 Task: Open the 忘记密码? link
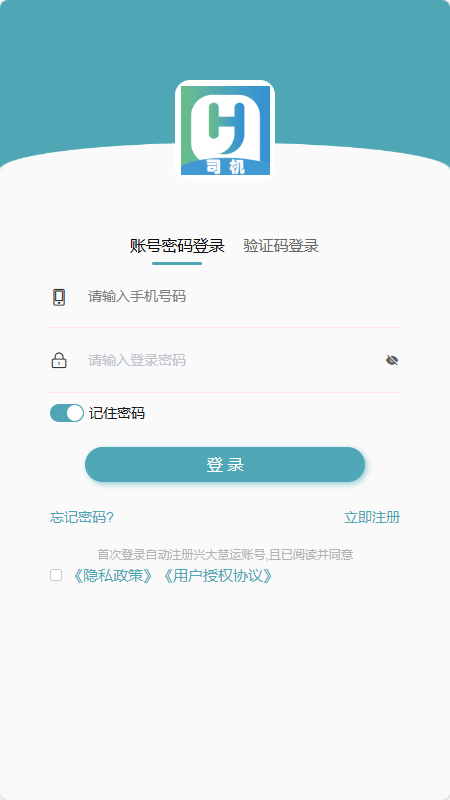[x=82, y=518]
